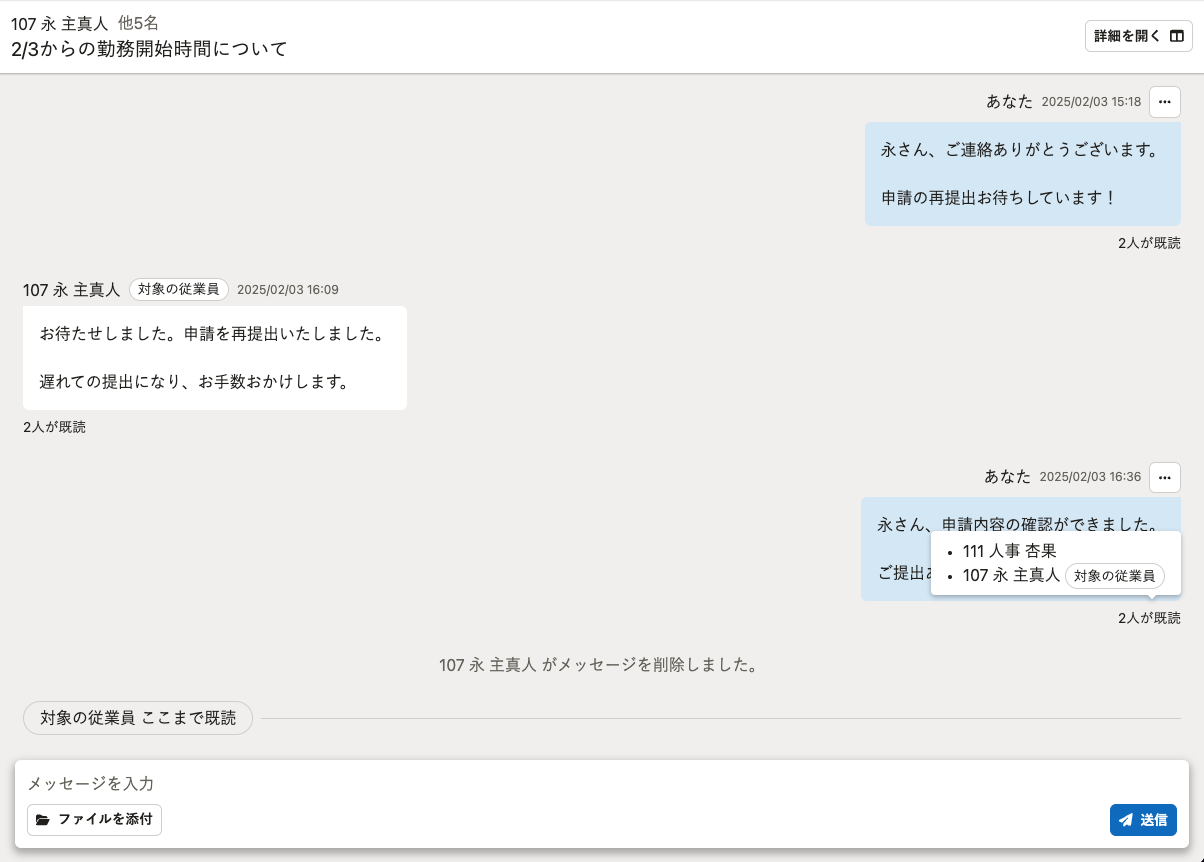Select 111 人事 杏果 in the readers popup

pyautogui.click(x=1009, y=551)
